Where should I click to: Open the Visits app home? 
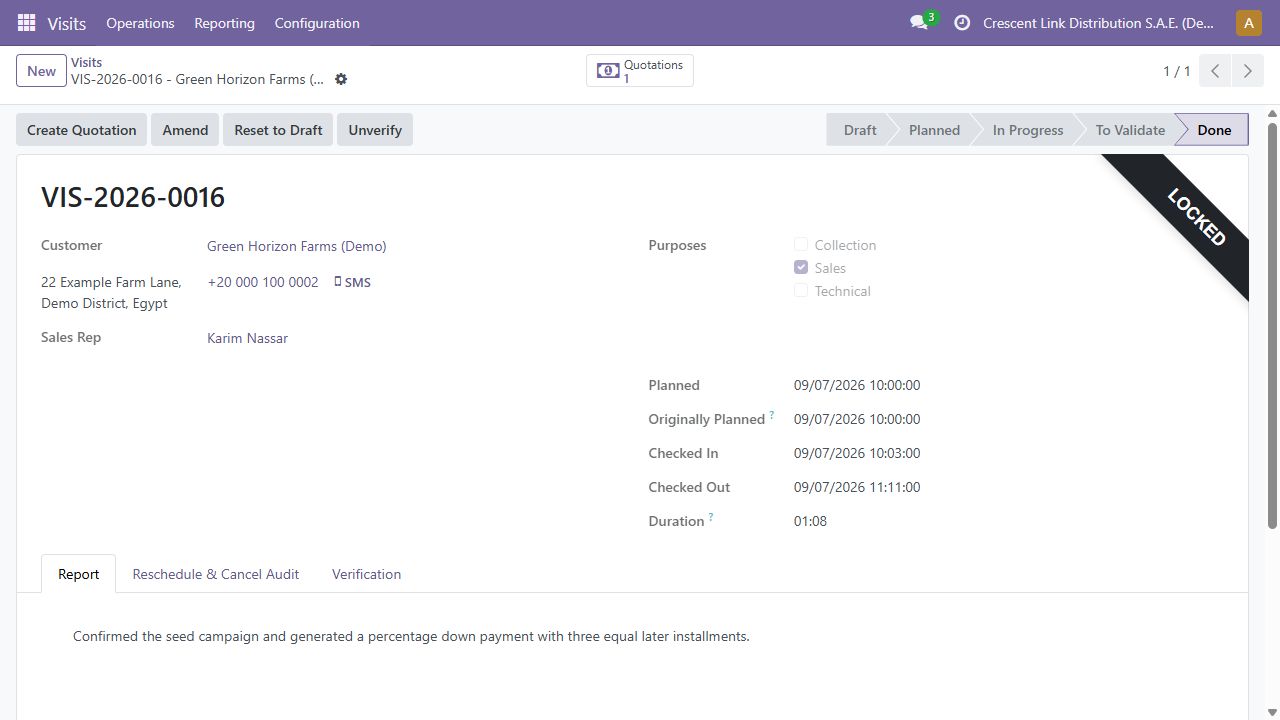tap(67, 23)
